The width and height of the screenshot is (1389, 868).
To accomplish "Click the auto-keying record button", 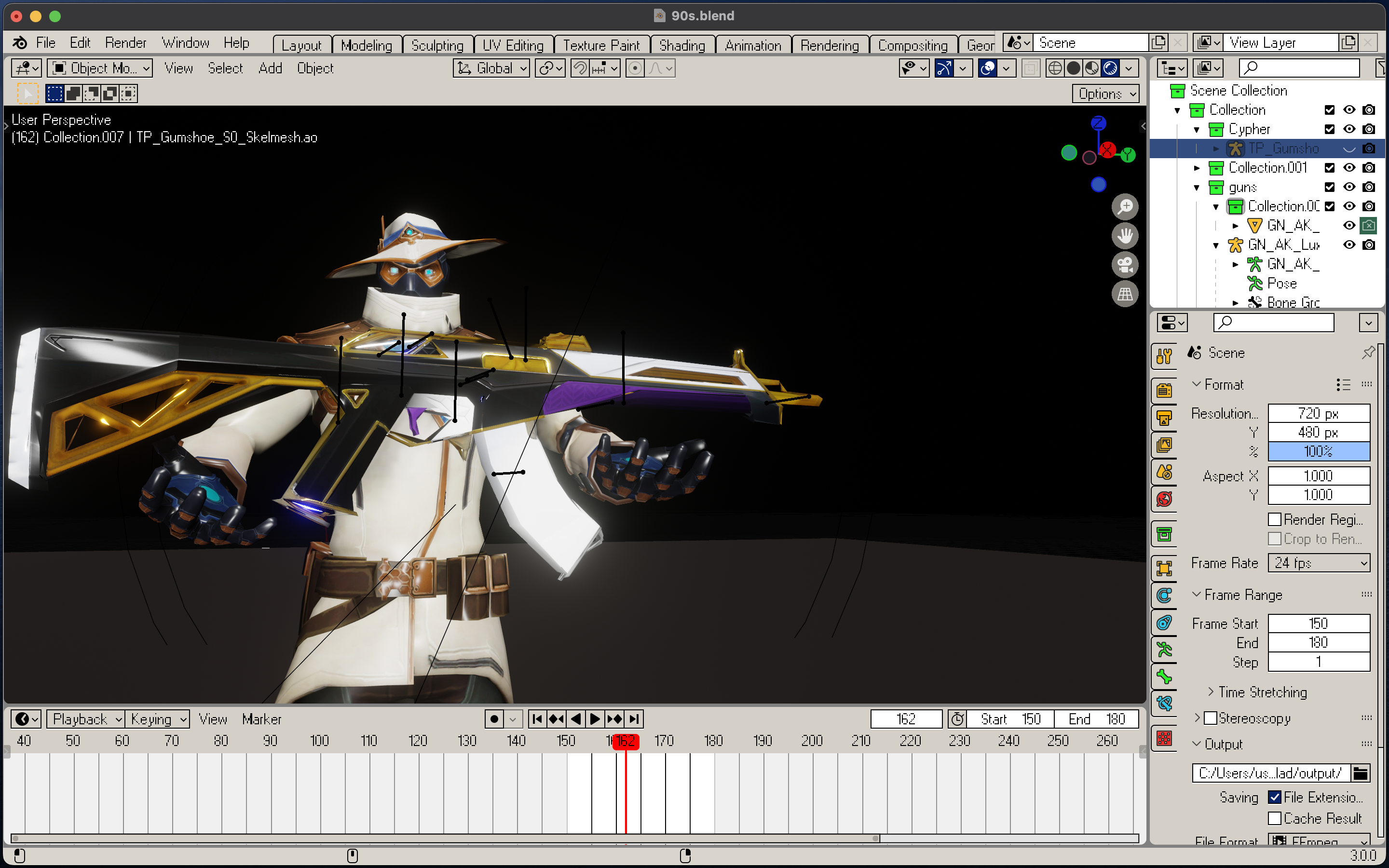I will click(494, 719).
